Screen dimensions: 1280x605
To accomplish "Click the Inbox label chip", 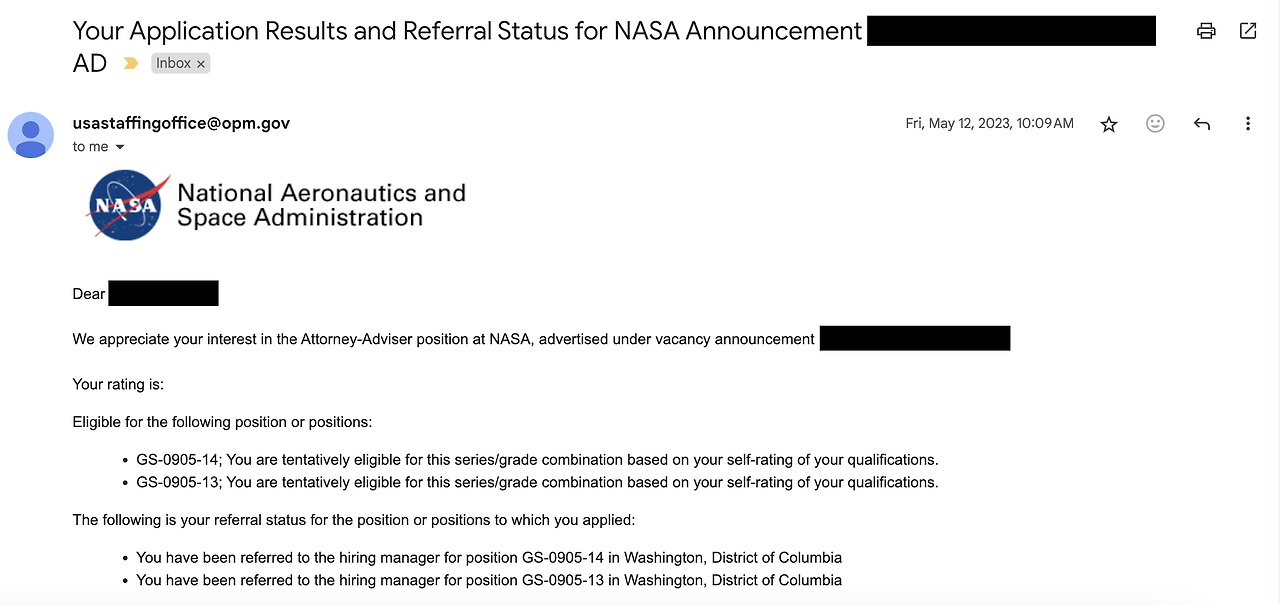I will (x=173, y=63).
